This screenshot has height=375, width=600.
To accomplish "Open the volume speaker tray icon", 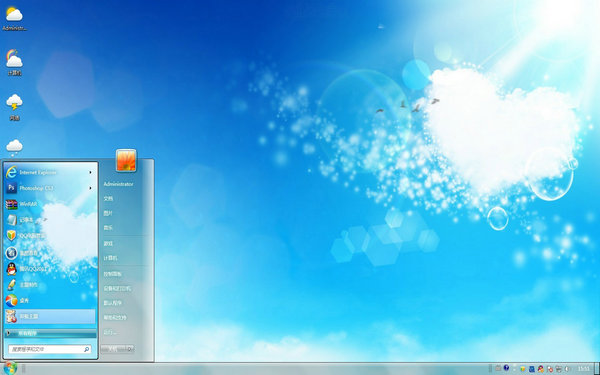I will click(567, 369).
